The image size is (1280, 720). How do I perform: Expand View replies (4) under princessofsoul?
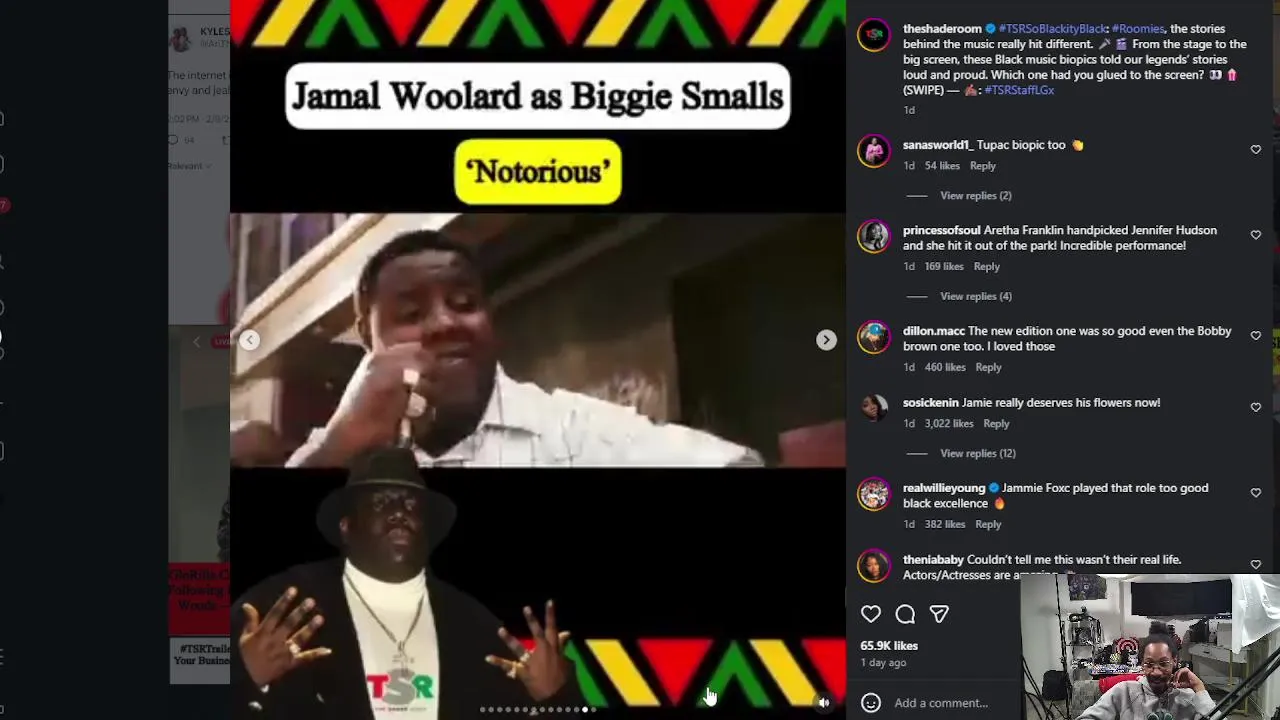(976, 296)
